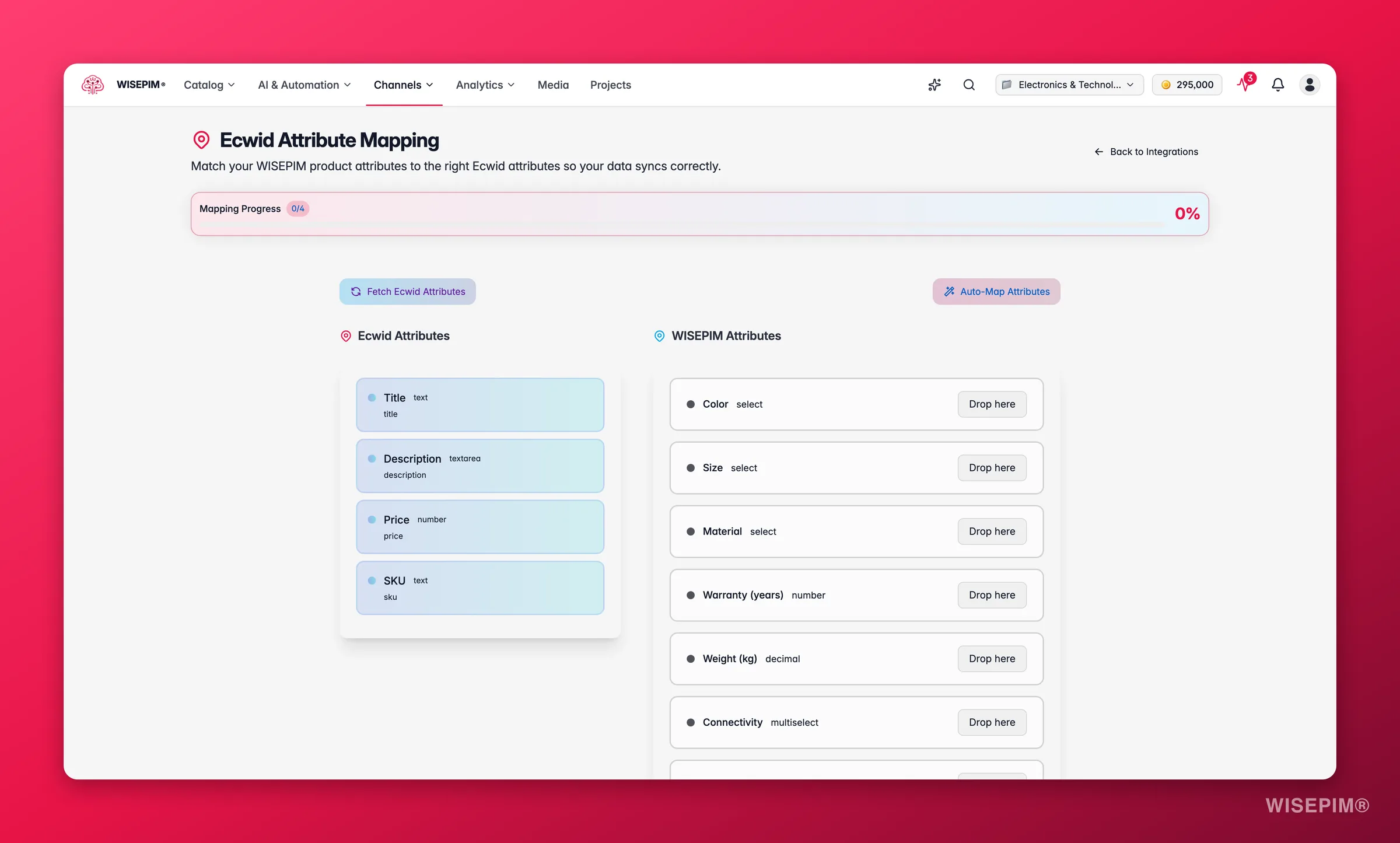Click Drop here on the Size row
This screenshot has height=843, width=1400.
[992, 468]
